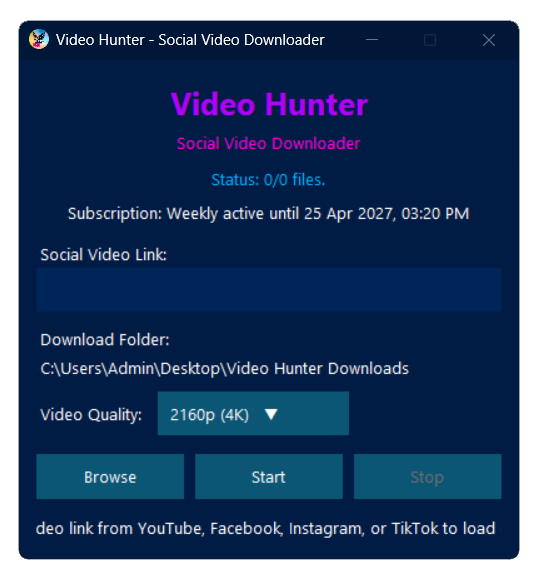
Task: Start the download with the Start button
Action: click(269, 476)
